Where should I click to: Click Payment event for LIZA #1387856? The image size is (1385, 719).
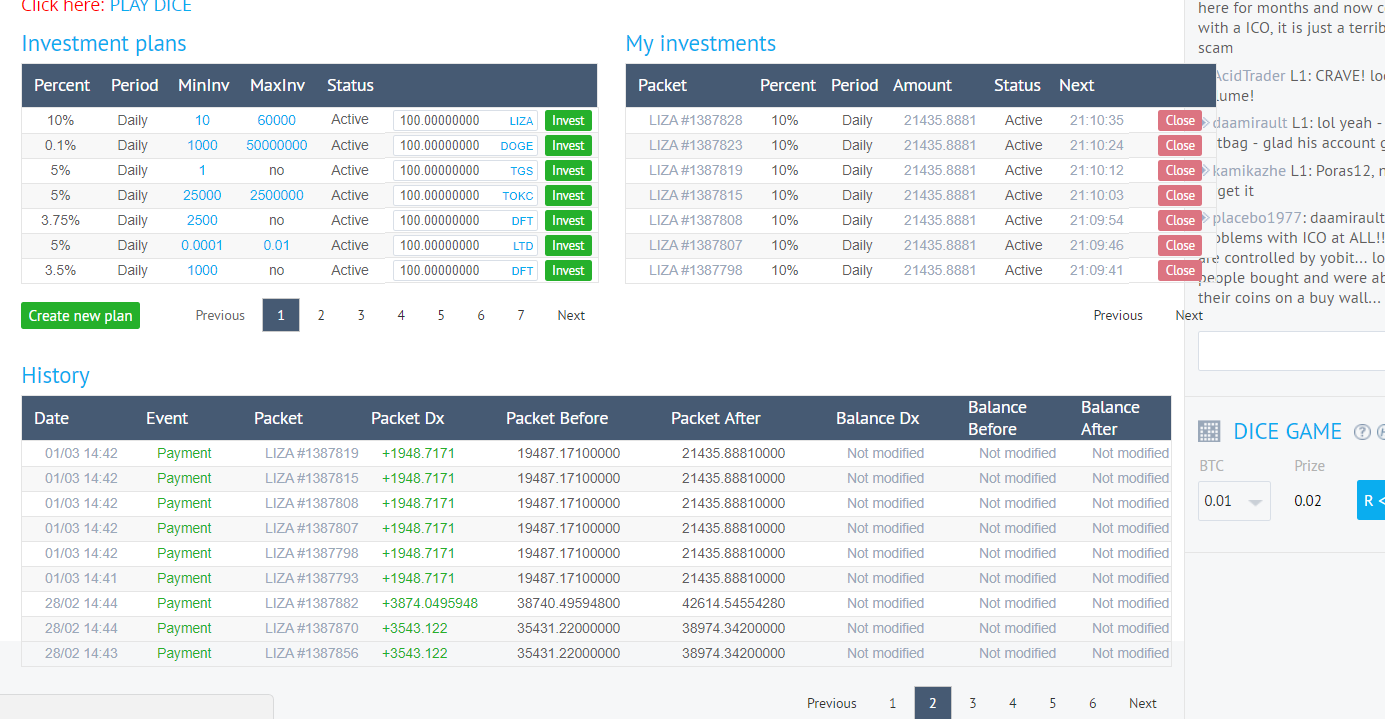(184, 653)
